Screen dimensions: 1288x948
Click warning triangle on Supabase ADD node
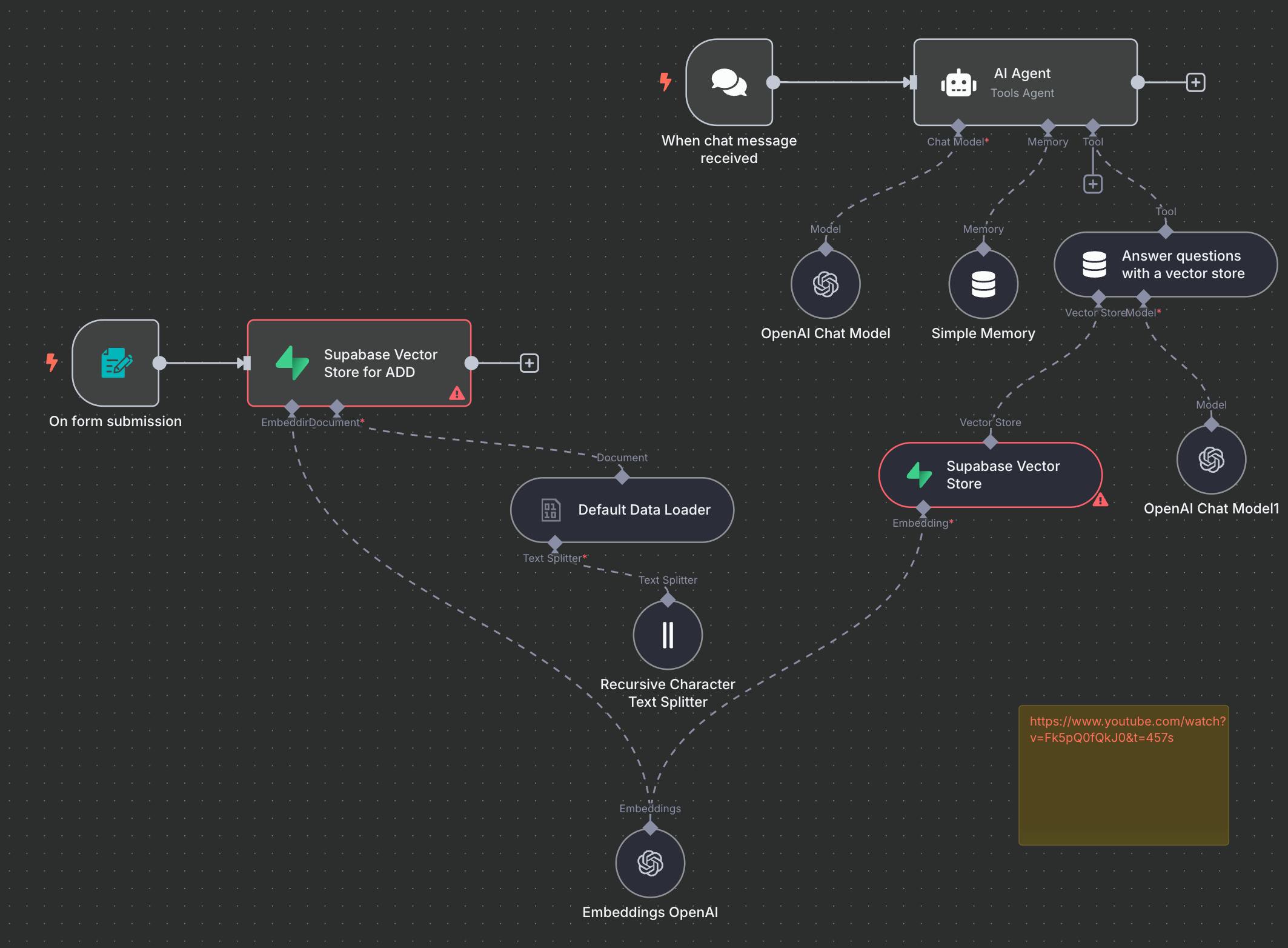[457, 394]
